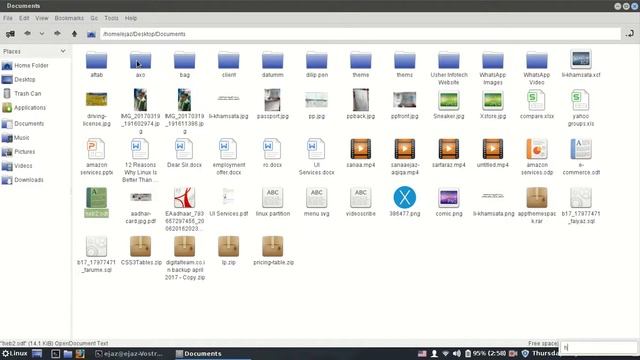
Task: Go back to previous folder
Action: pos(27,34)
